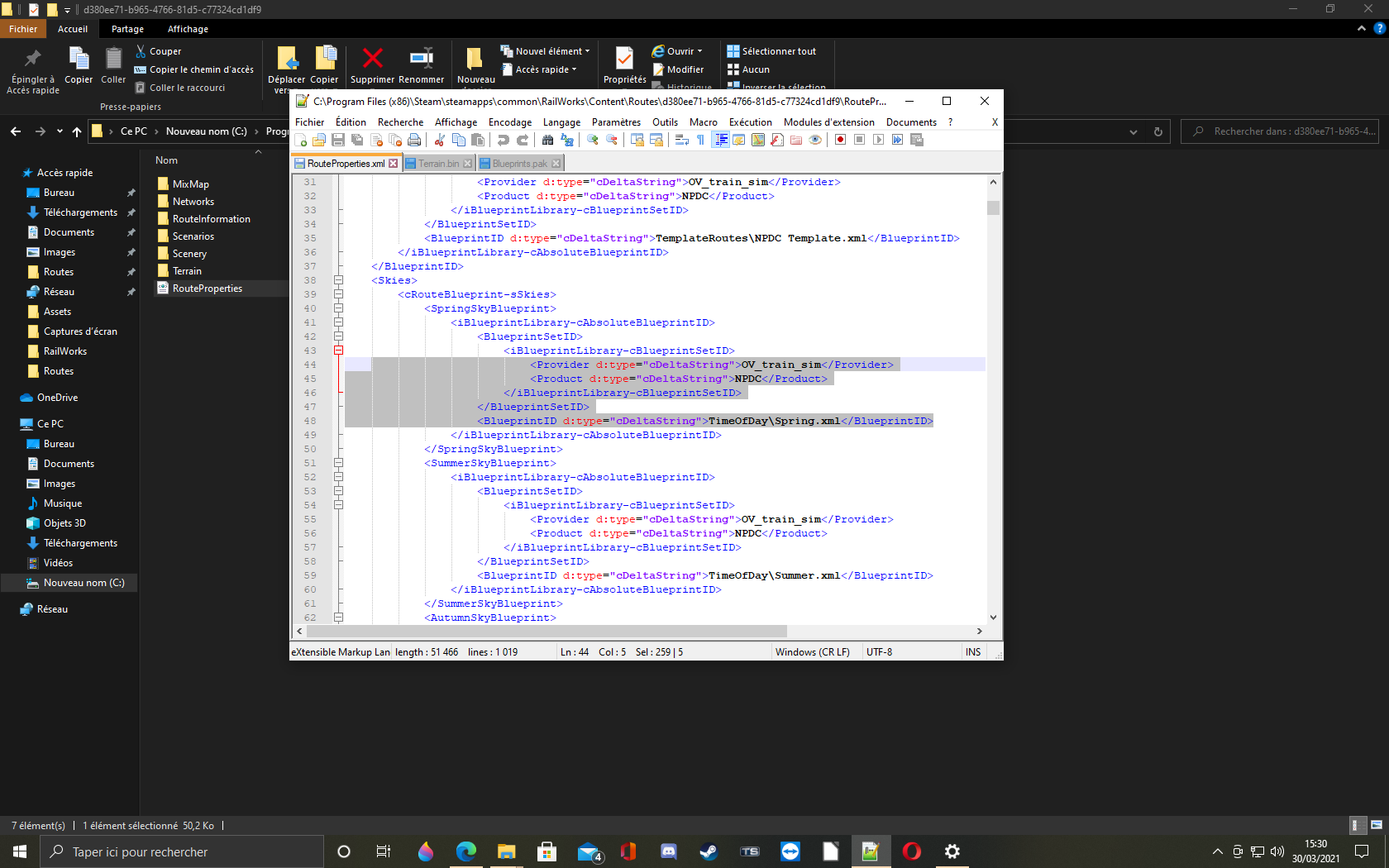Screen dimensions: 1389x868
Task: Click the Windows Start button
Action: (x=20, y=851)
